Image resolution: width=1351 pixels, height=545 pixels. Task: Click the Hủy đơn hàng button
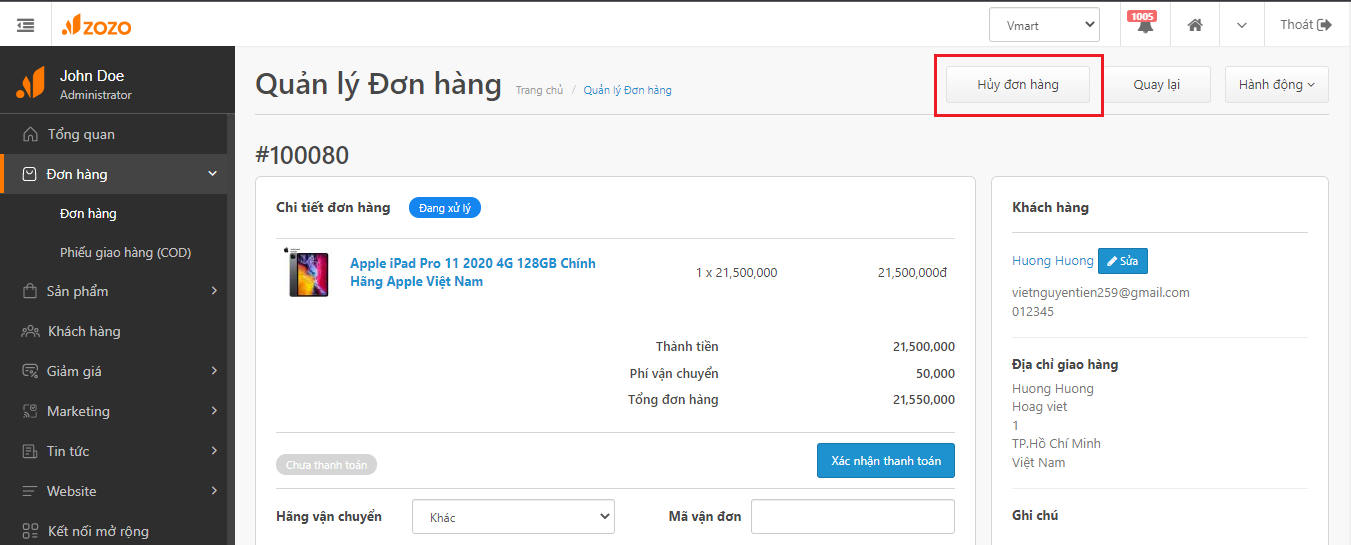coord(1018,85)
